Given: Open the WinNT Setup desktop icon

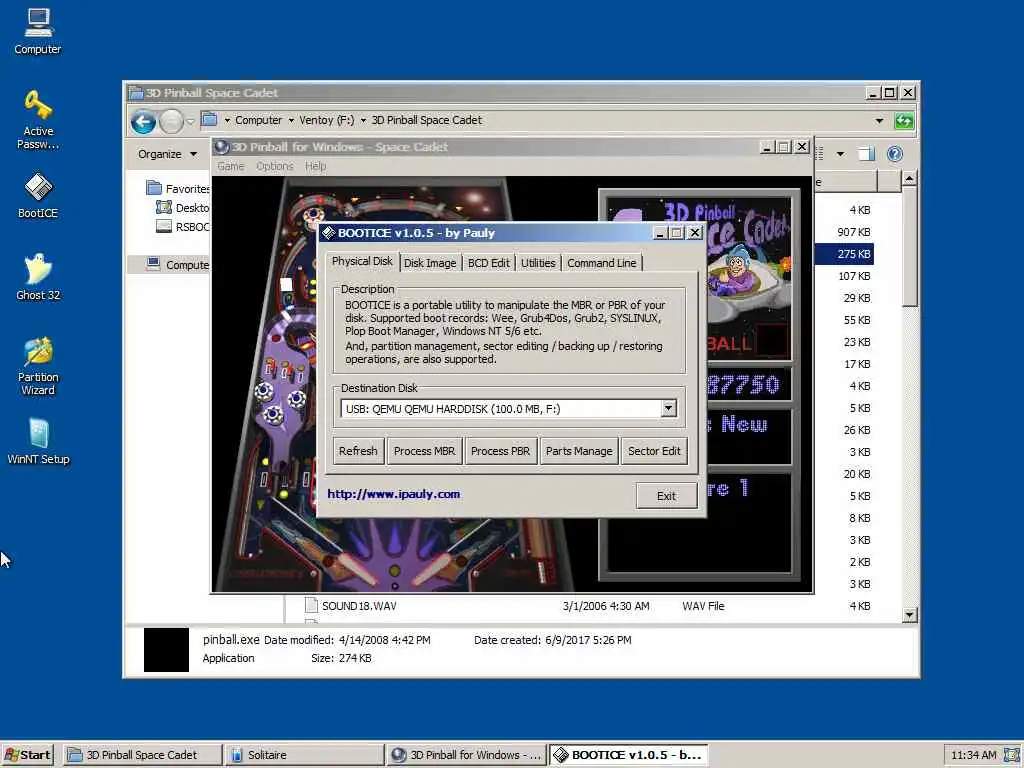Looking at the screenshot, I should pyautogui.click(x=38, y=441).
